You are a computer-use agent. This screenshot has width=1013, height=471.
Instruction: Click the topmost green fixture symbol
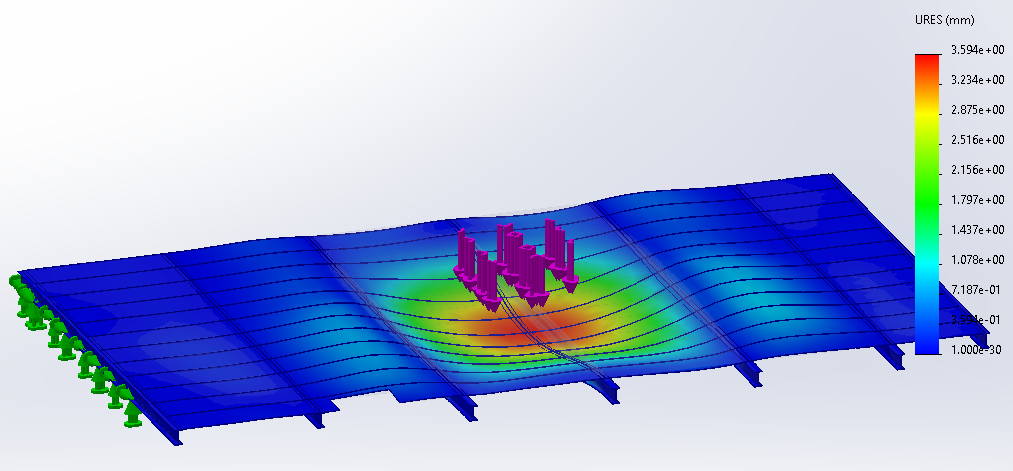(17, 283)
